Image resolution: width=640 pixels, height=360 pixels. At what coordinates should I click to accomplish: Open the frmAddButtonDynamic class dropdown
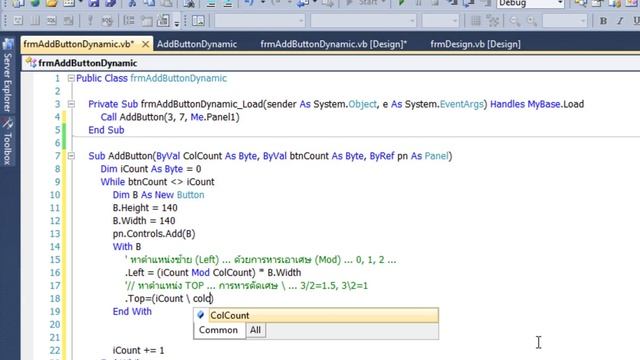pyautogui.click(x=331, y=63)
